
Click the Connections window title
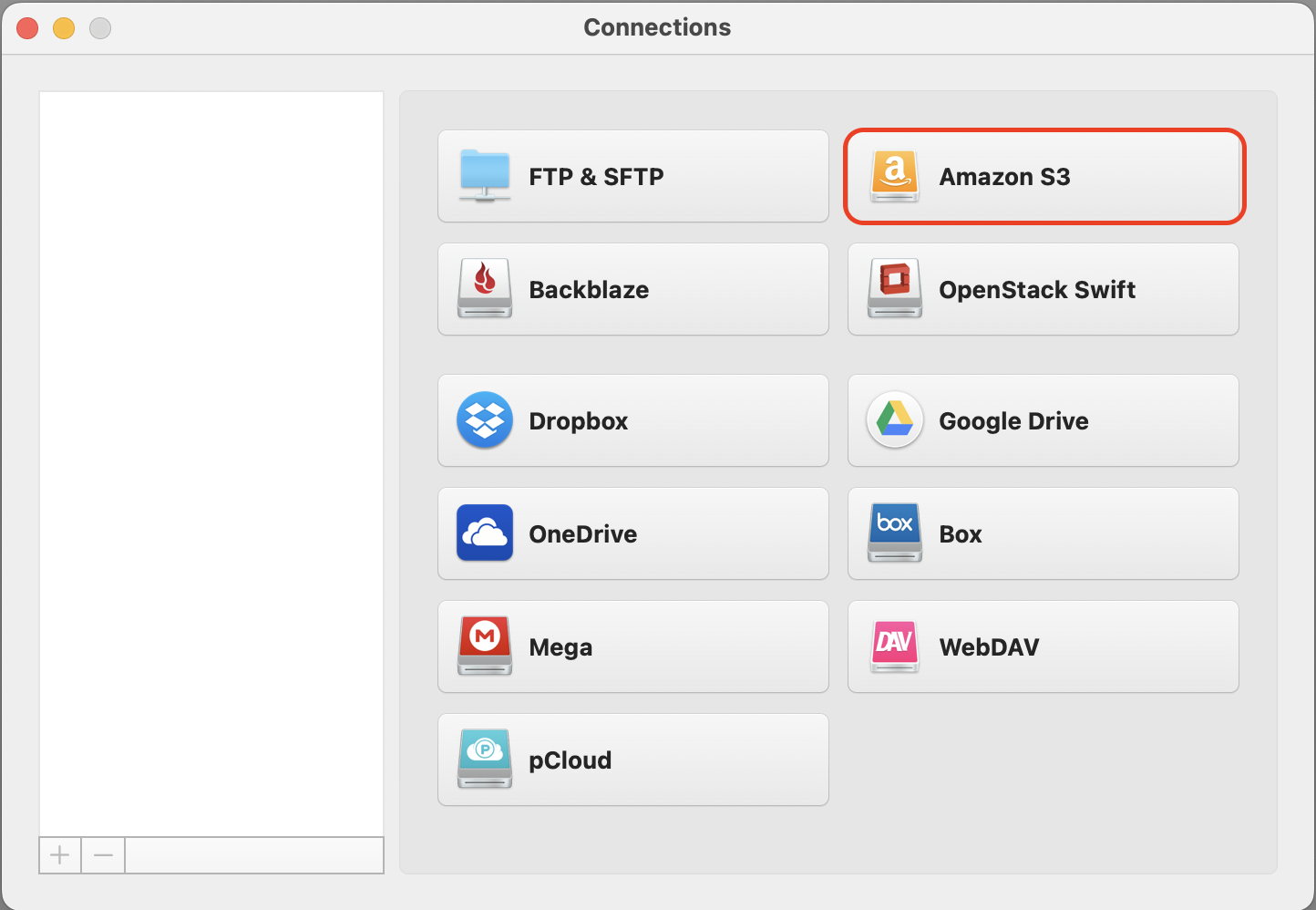click(x=657, y=27)
